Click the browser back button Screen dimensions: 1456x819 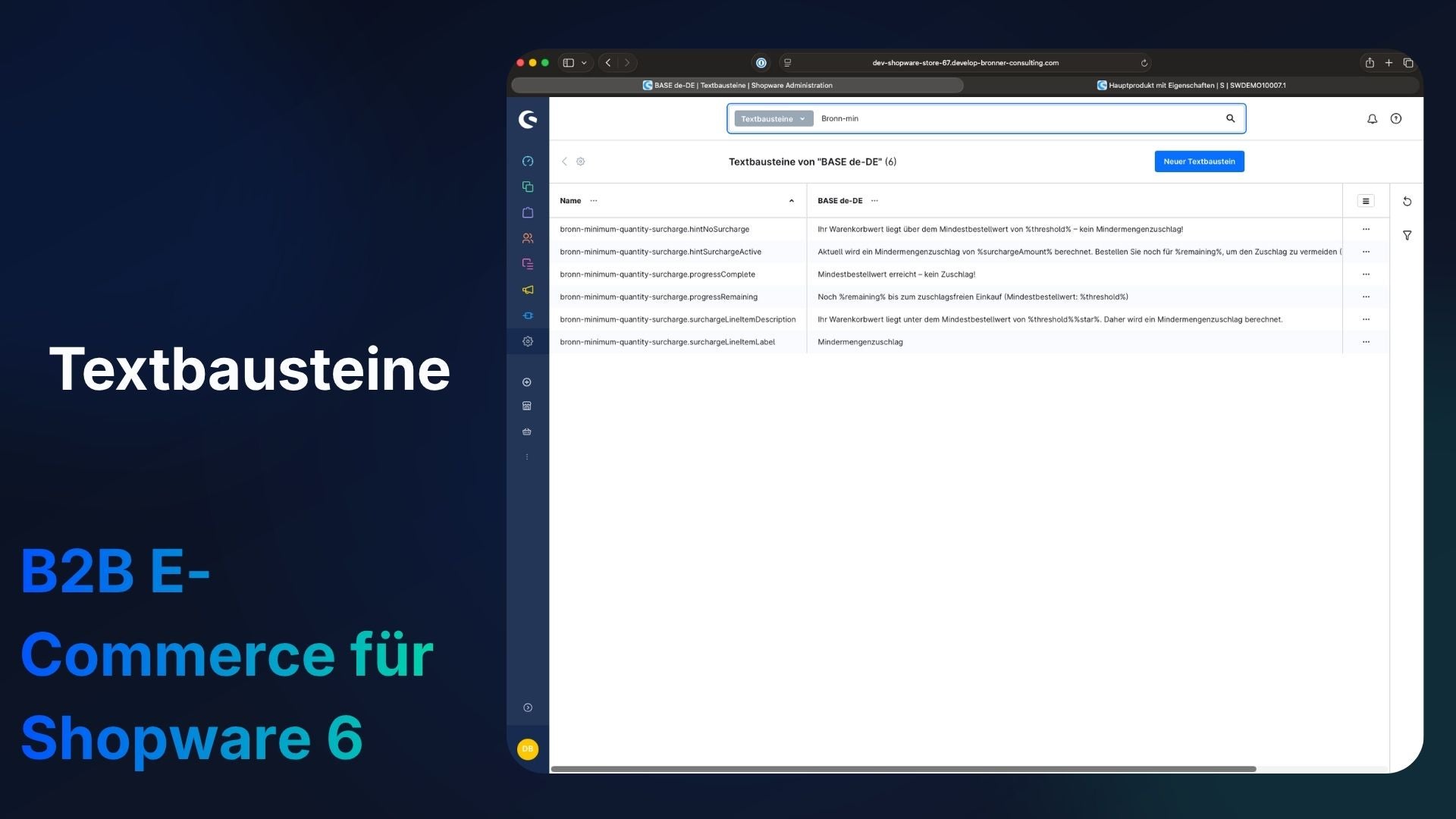pyautogui.click(x=608, y=63)
